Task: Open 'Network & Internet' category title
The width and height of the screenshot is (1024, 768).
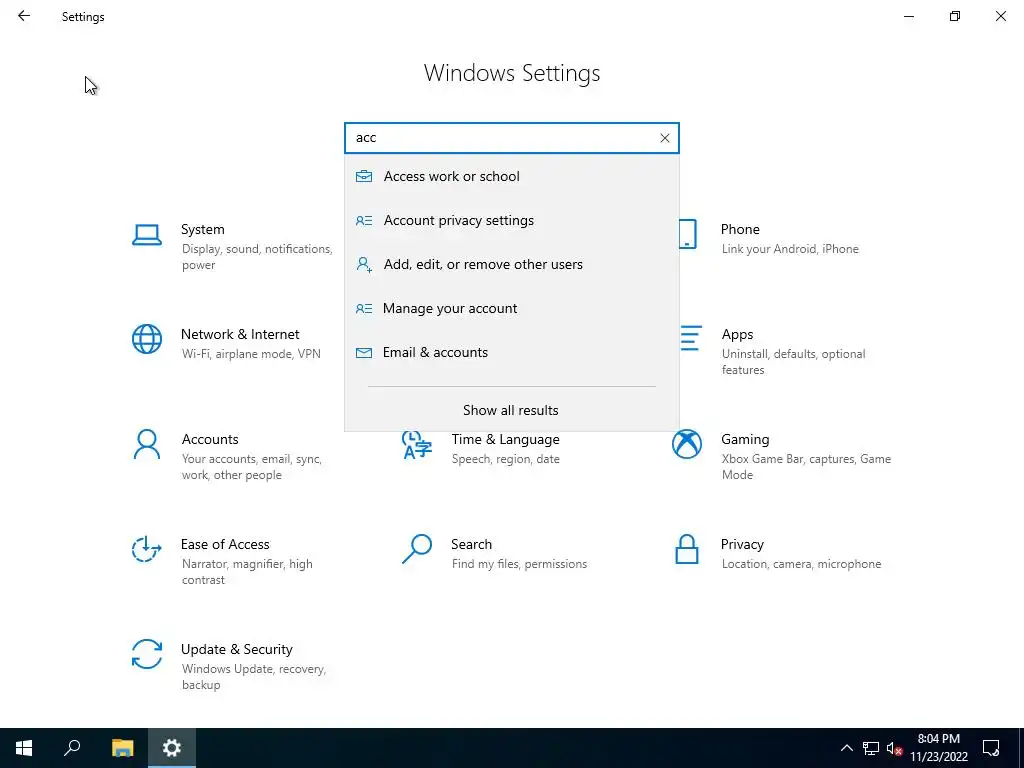Action: 240,334
